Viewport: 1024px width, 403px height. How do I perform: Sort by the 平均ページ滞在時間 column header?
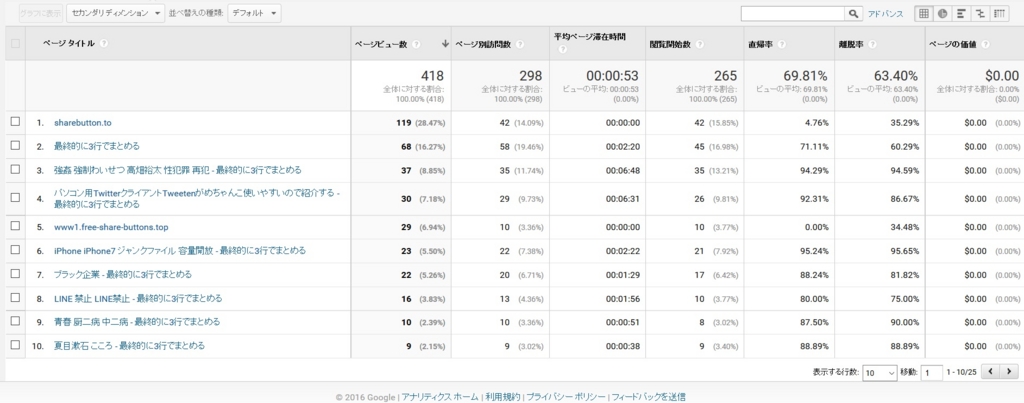tap(590, 37)
